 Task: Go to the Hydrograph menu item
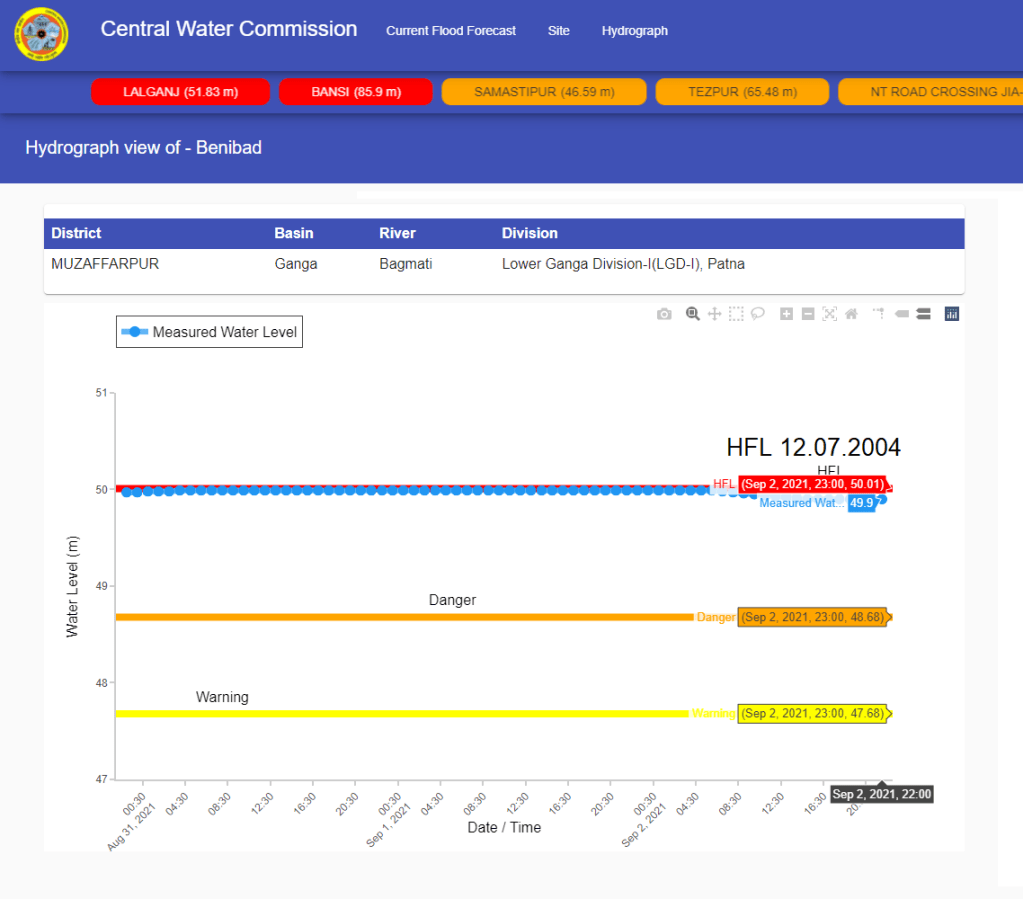point(635,31)
